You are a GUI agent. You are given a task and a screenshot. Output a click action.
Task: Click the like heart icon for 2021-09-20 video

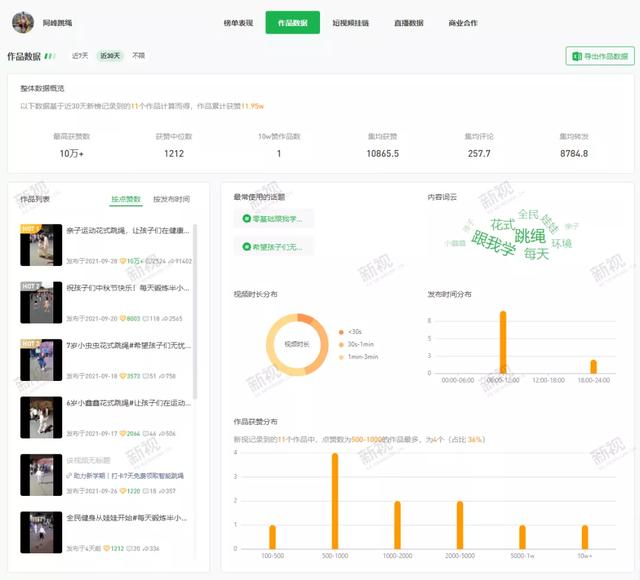point(123,318)
